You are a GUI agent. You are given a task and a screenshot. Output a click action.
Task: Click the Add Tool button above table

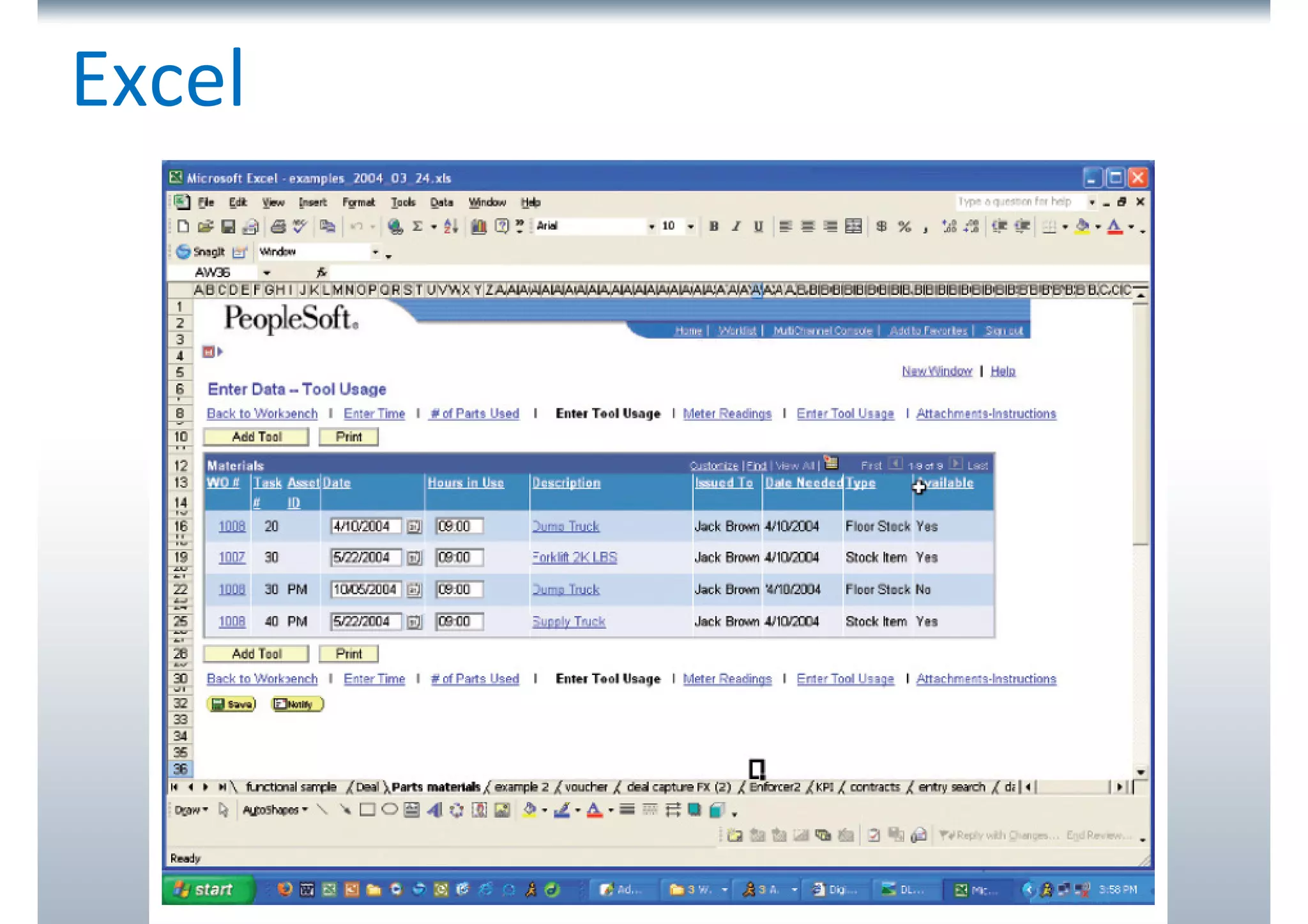256,437
